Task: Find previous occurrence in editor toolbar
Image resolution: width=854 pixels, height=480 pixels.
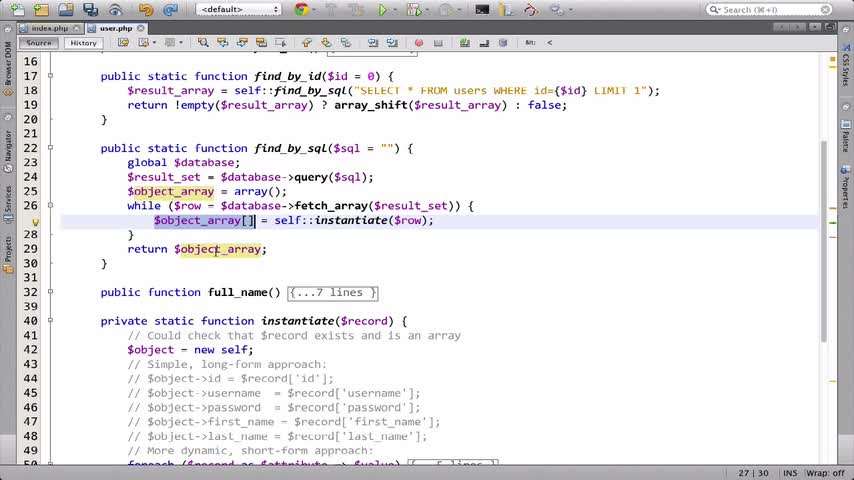Action: click(222, 42)
